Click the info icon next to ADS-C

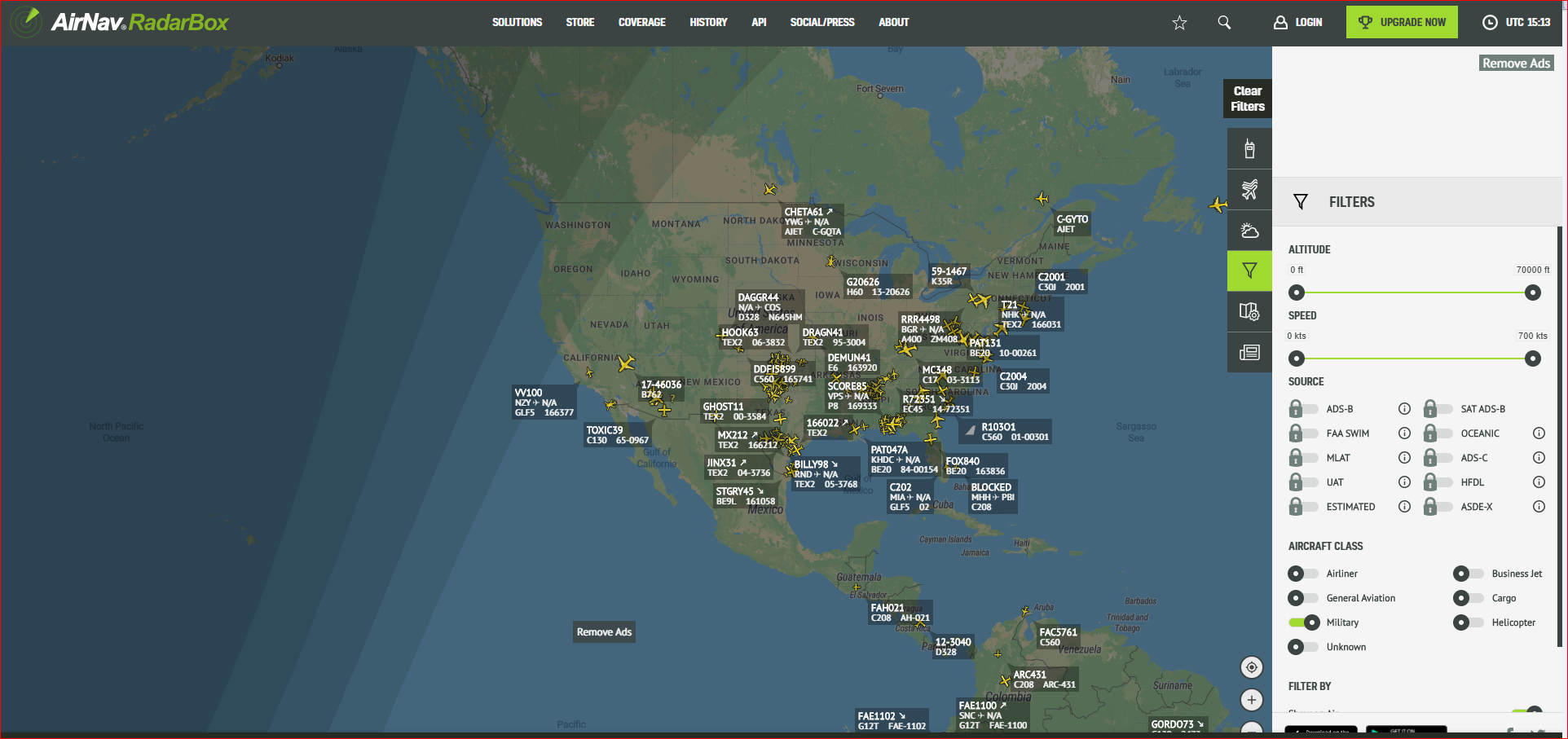pos(1539,458)
